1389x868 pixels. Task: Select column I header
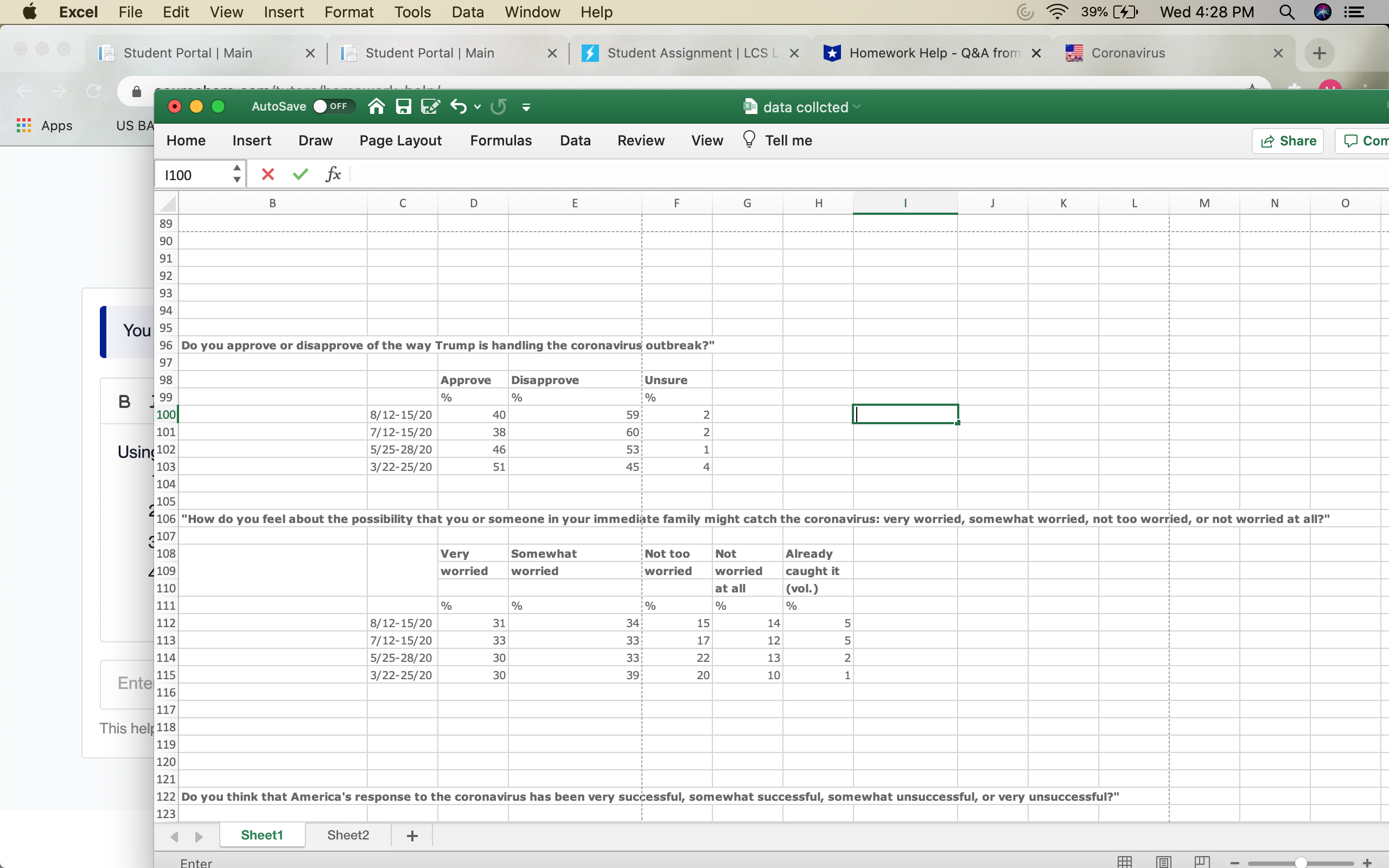905,203
